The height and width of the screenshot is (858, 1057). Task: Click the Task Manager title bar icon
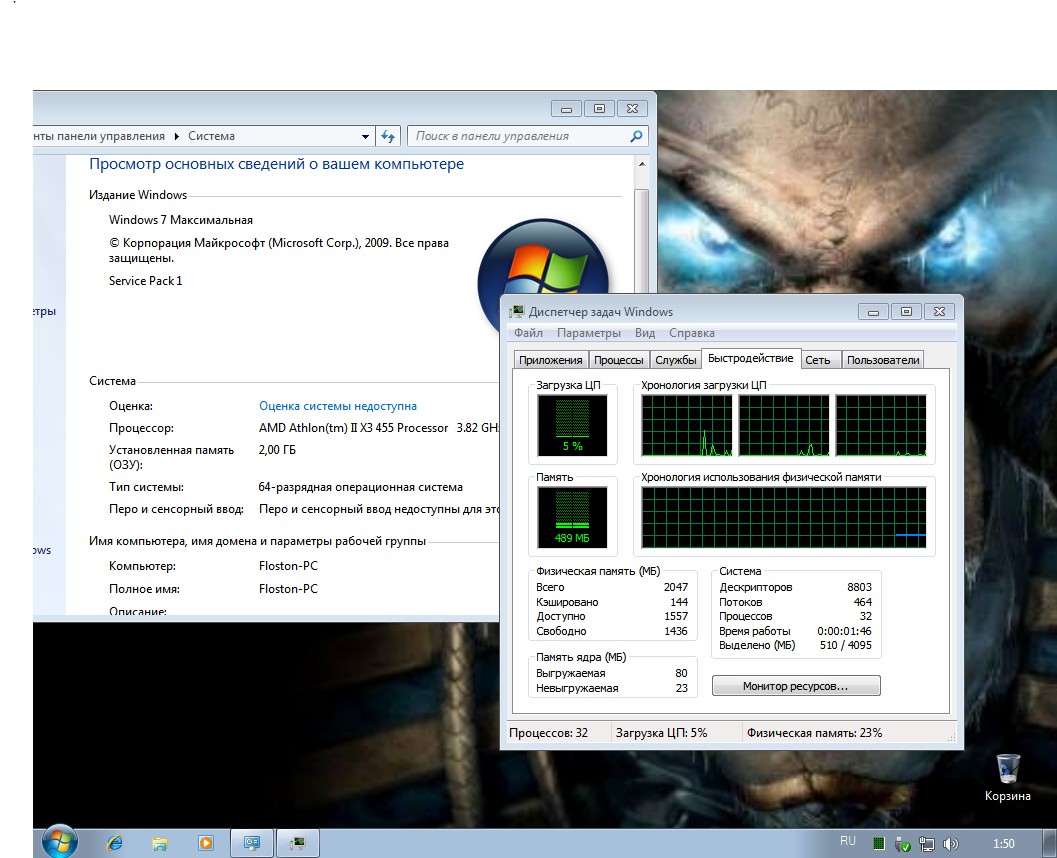pyautogui.click(x=517, y=311)
